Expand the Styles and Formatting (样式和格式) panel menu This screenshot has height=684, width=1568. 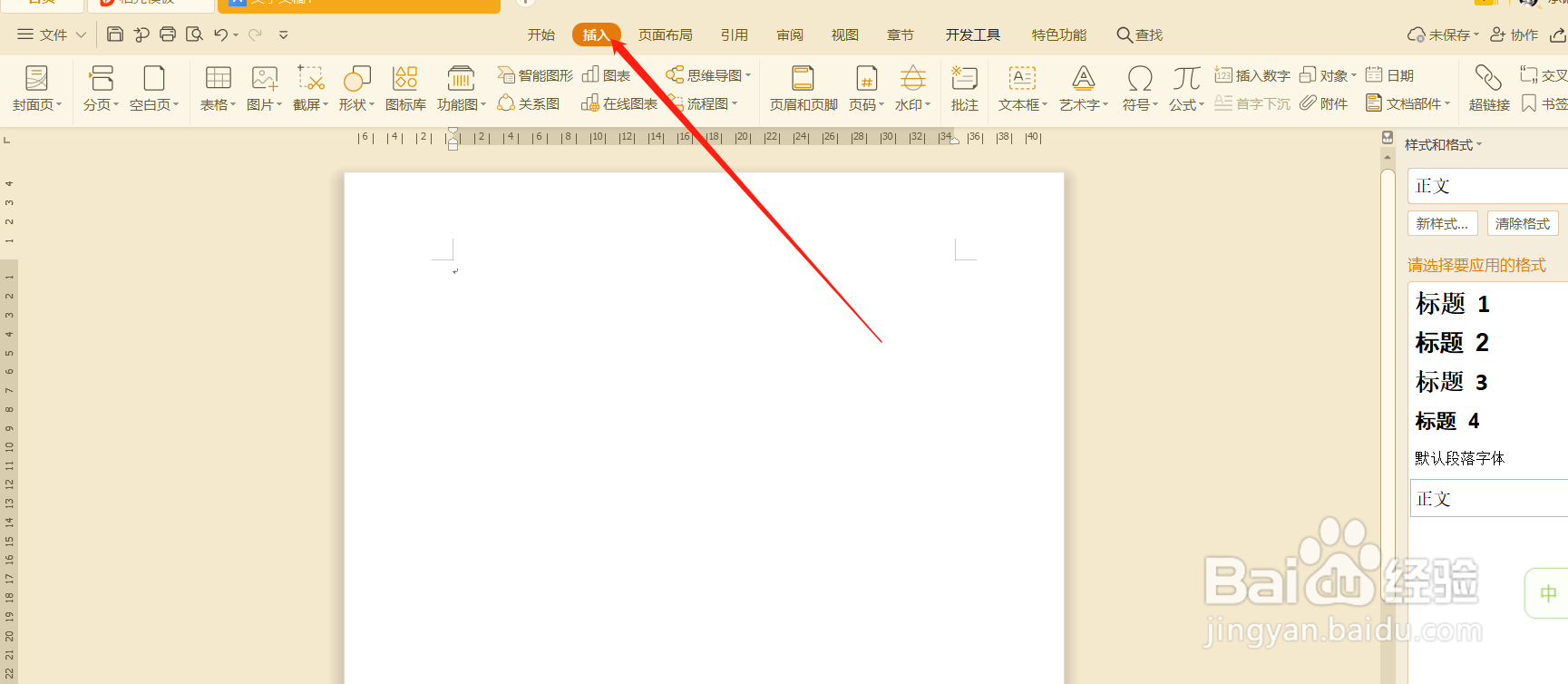click(x=1479, y=144)
